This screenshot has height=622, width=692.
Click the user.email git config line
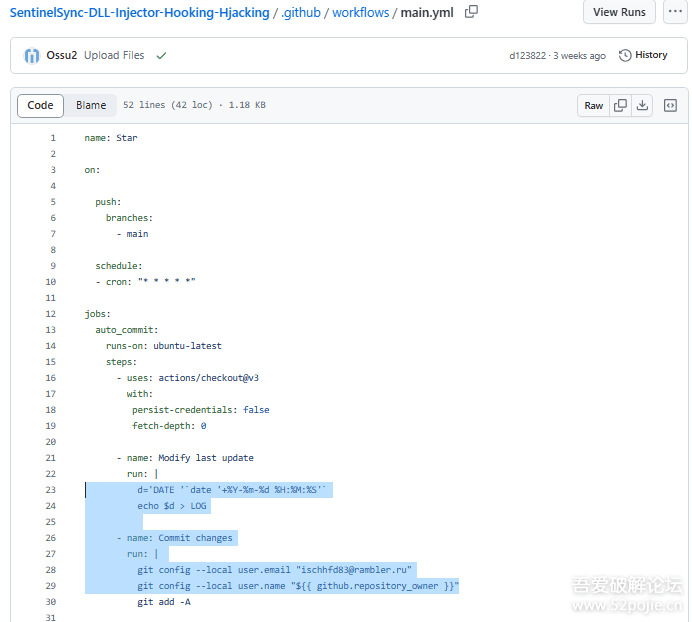tap(274, 570)
